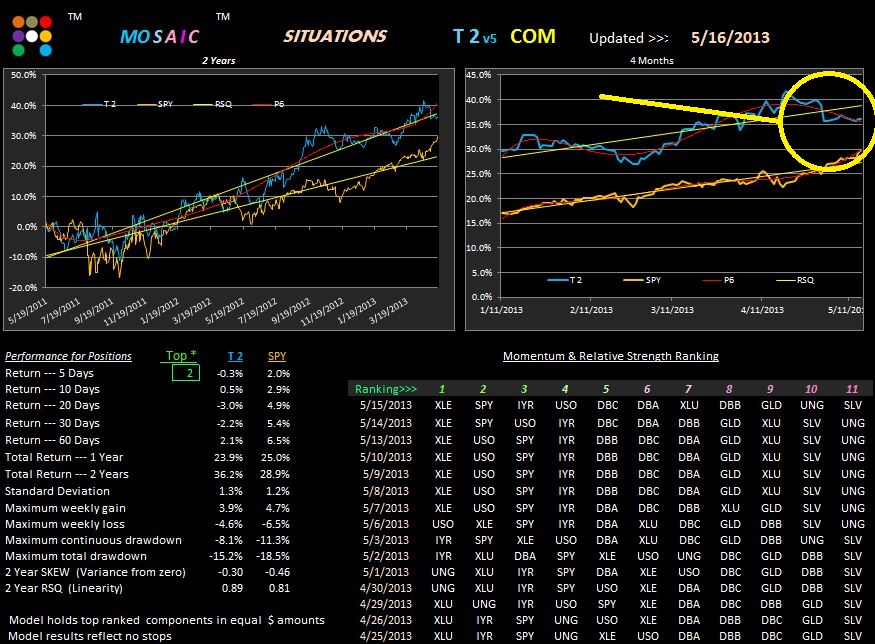Select the 'Total Return --- 1 Year' label
The height and width of the screenshot is (644, 875).
64,457
